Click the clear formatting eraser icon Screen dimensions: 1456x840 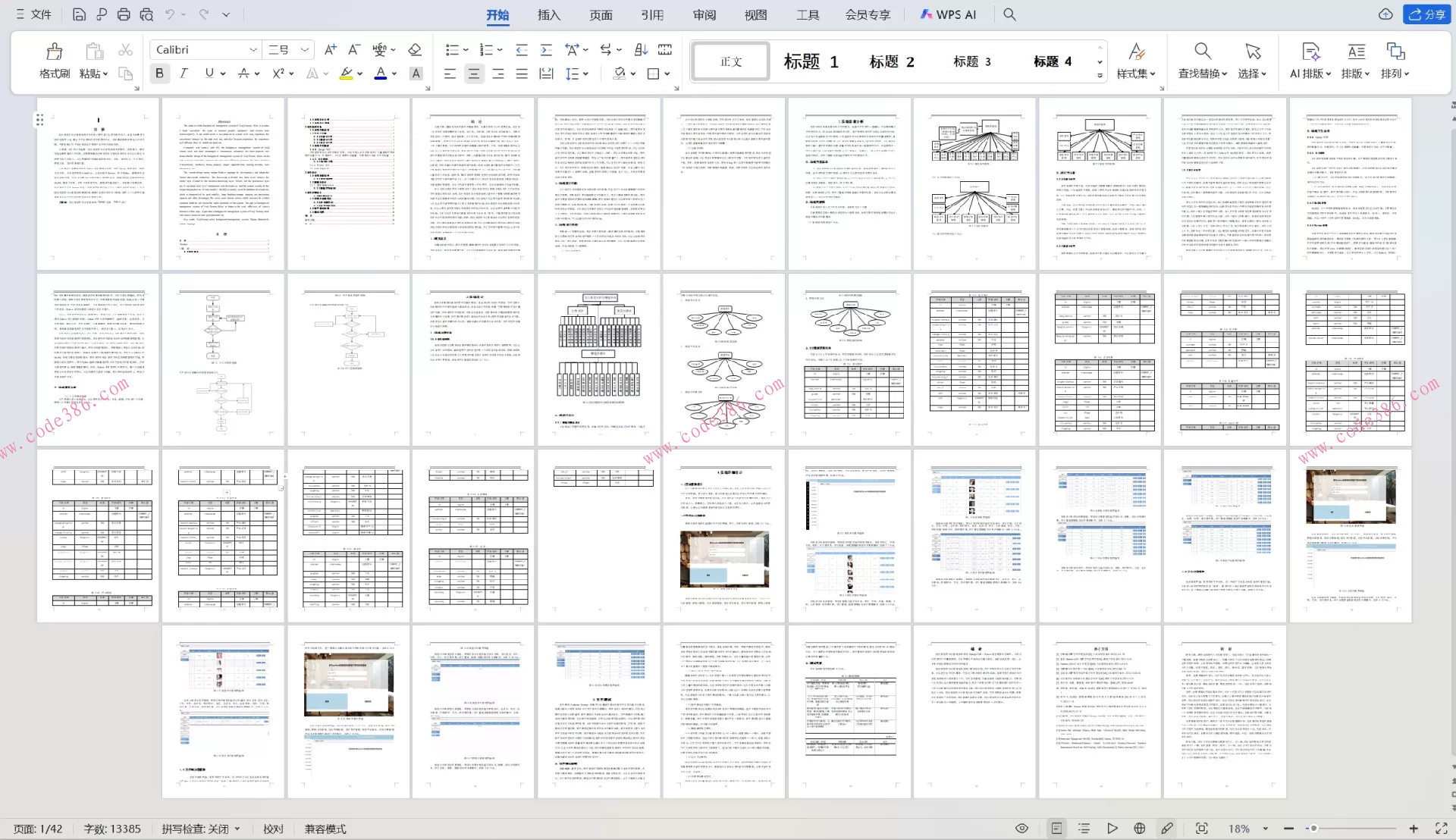coord(414,50)
